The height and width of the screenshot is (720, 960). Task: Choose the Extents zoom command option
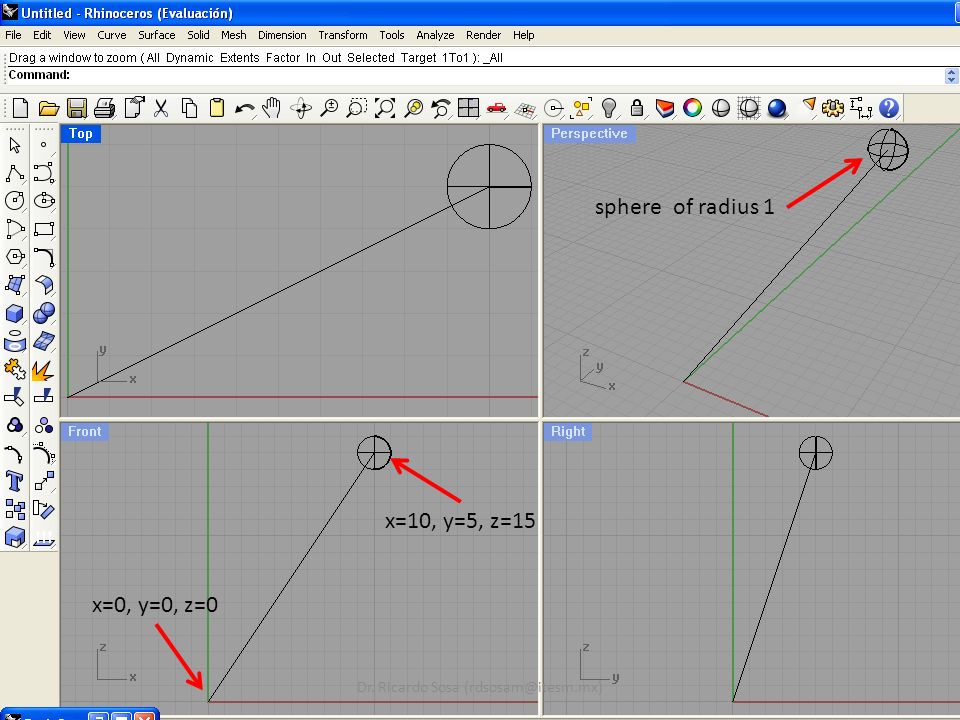pyautogui.click(x=240, y=58)
